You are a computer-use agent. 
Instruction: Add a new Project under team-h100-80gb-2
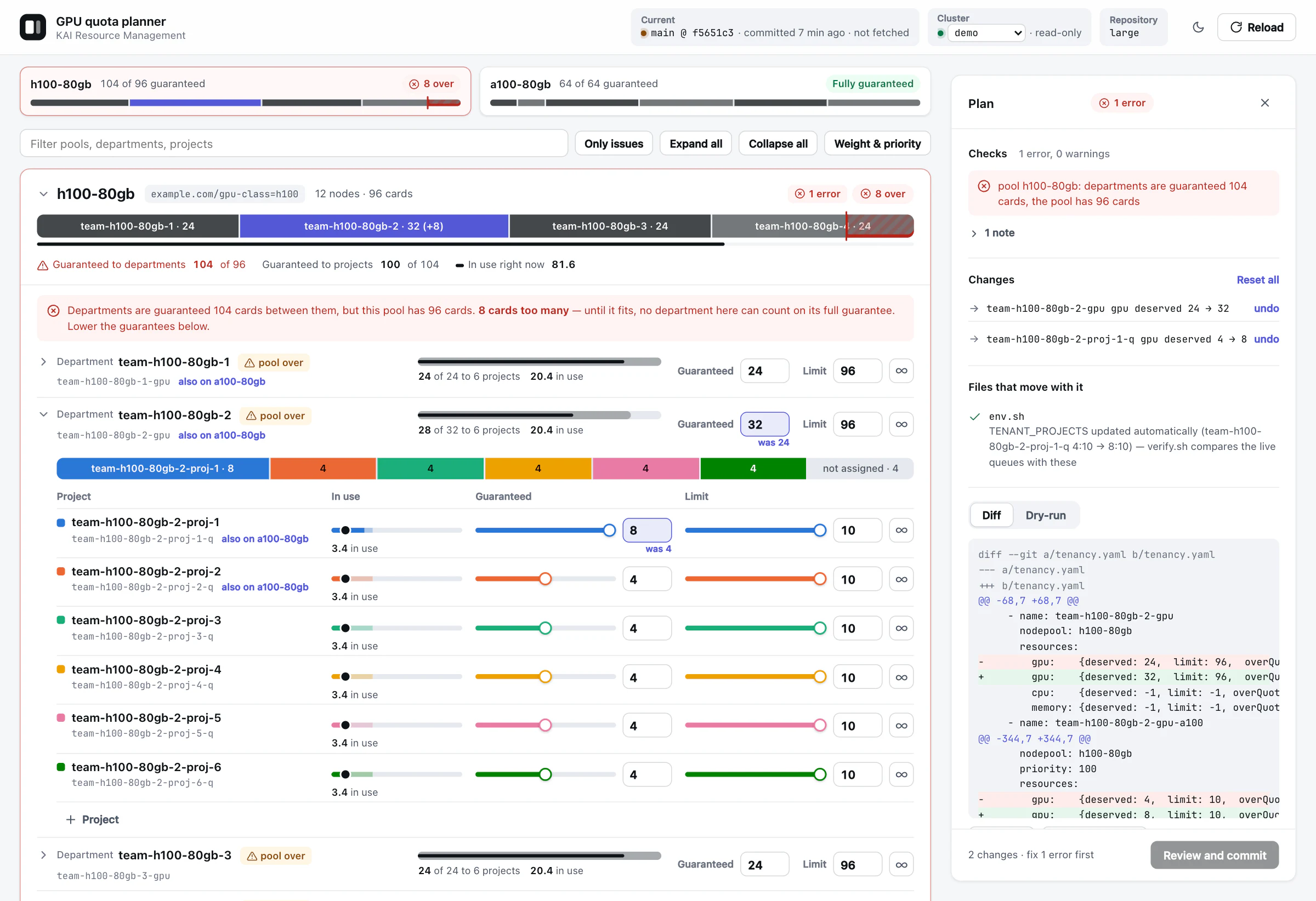tap(92, 820)
